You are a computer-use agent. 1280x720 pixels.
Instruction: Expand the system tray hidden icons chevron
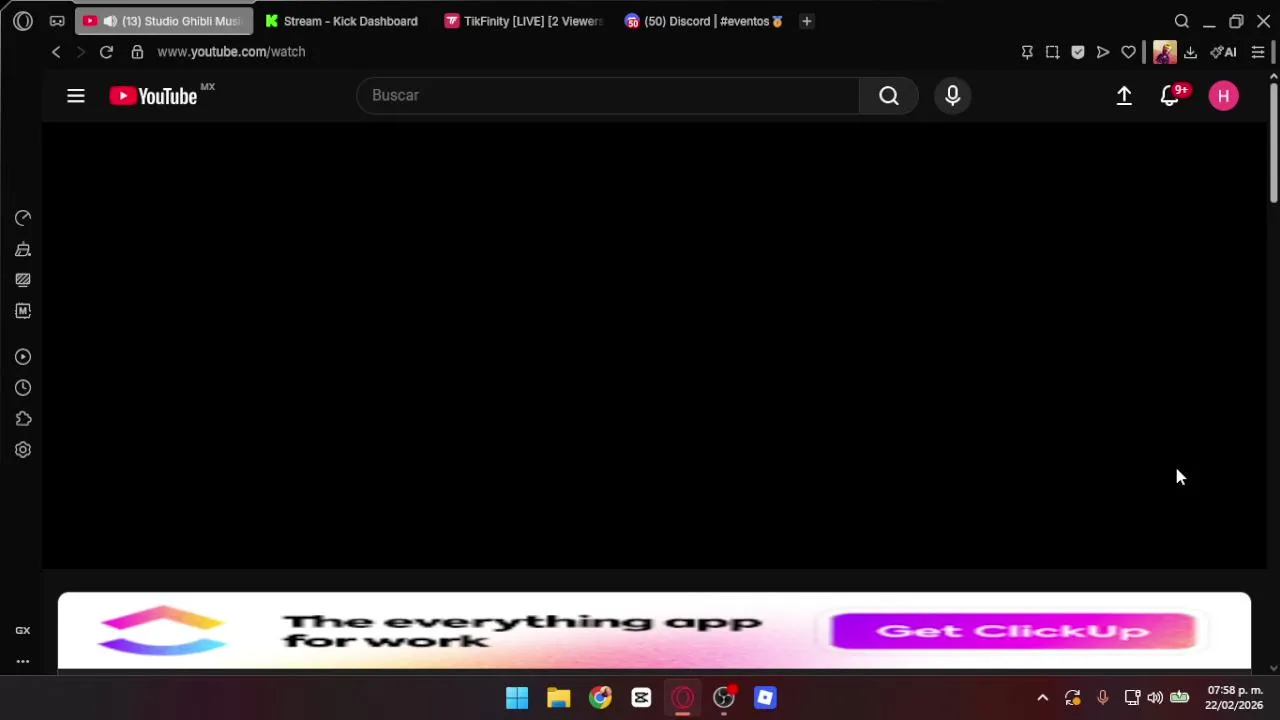(1042, 698)
